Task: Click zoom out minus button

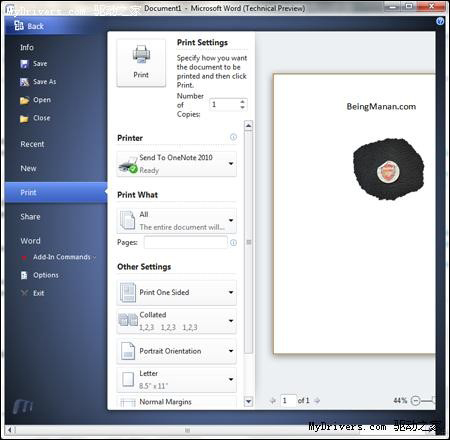Action: coord(415,400)
